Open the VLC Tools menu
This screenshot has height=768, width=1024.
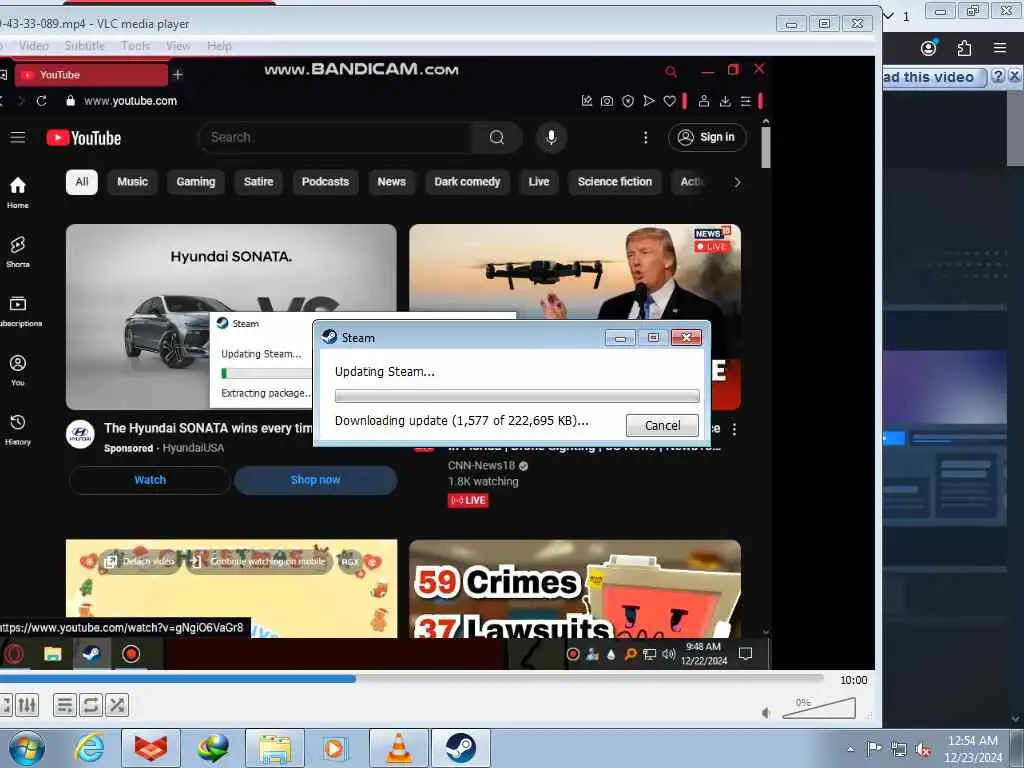click(x=135, y=46)
